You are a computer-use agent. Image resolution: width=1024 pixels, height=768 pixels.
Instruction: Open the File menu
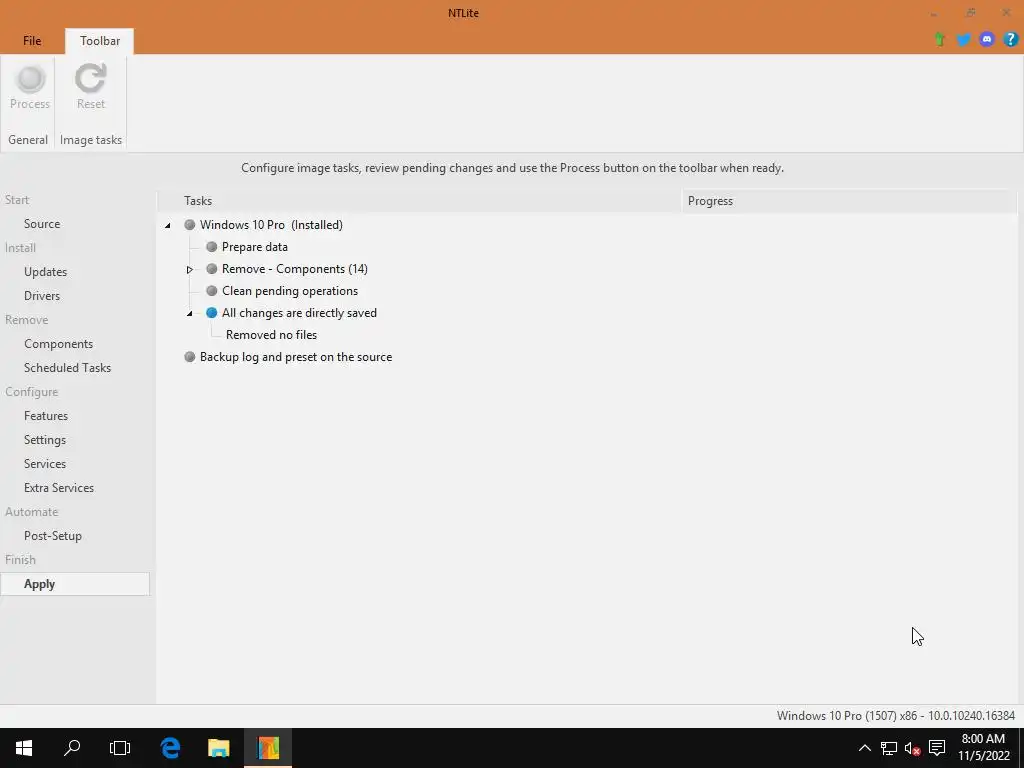coord(32,40)
